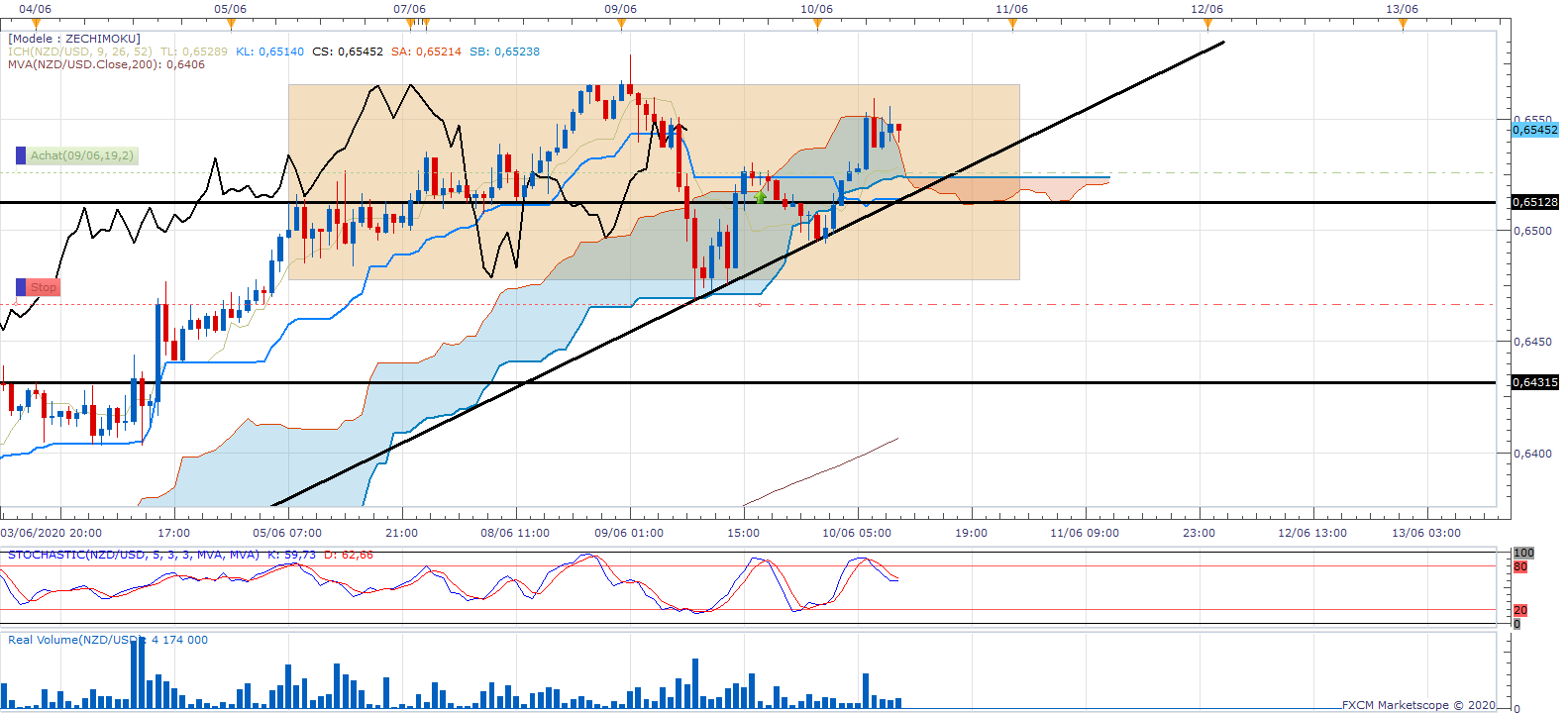Click the 11/06 date label in the top axis
Image resolution: width=1568 pixels, height=713 pixels.
(1012, 9)
